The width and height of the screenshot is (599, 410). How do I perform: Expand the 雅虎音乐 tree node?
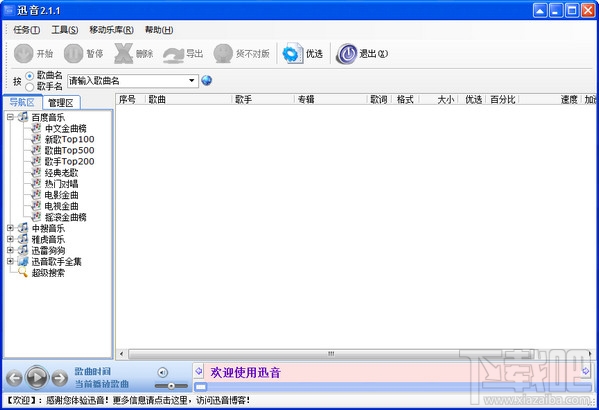click(10, 239)
